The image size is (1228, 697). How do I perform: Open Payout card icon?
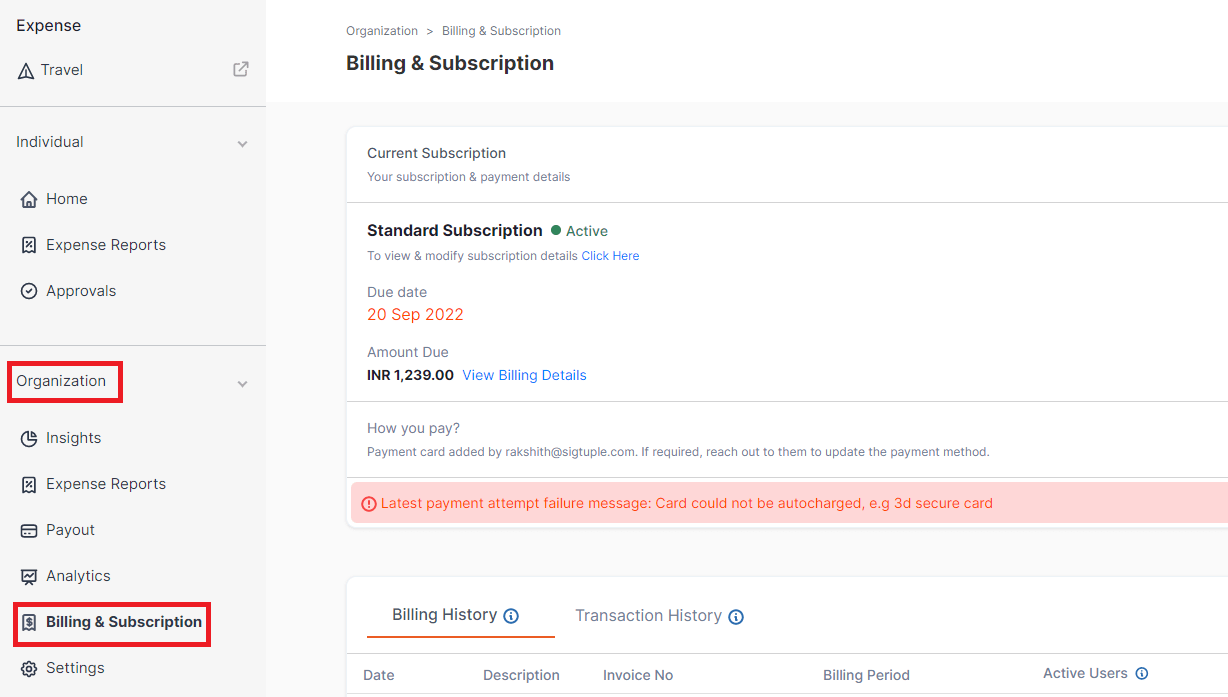29,530
